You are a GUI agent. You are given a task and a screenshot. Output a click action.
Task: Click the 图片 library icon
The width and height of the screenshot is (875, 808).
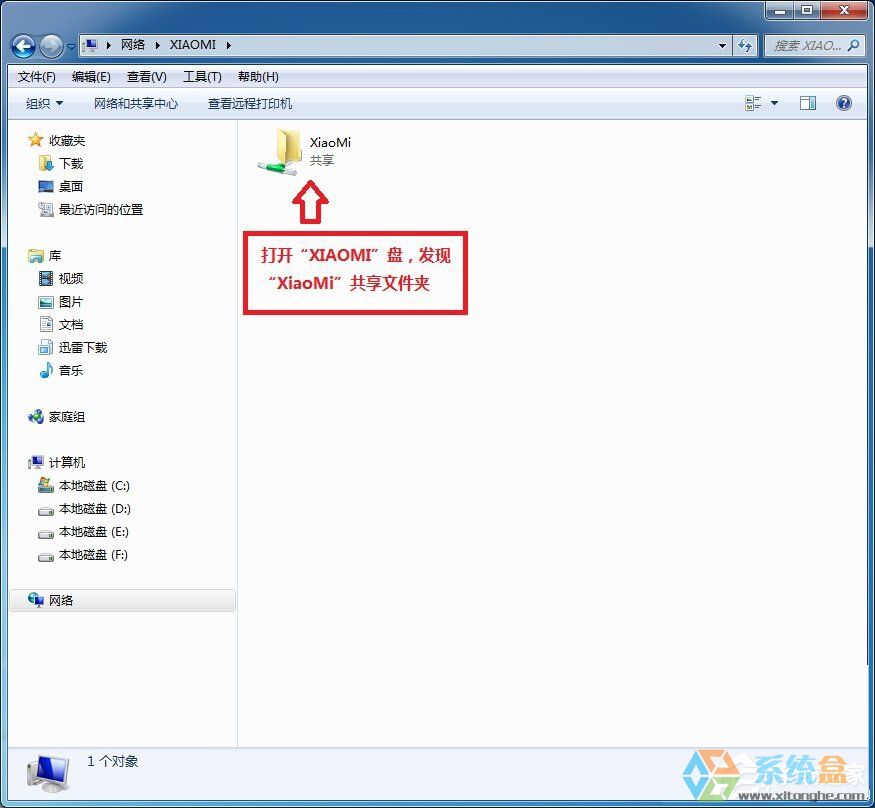tap(46, 302)
